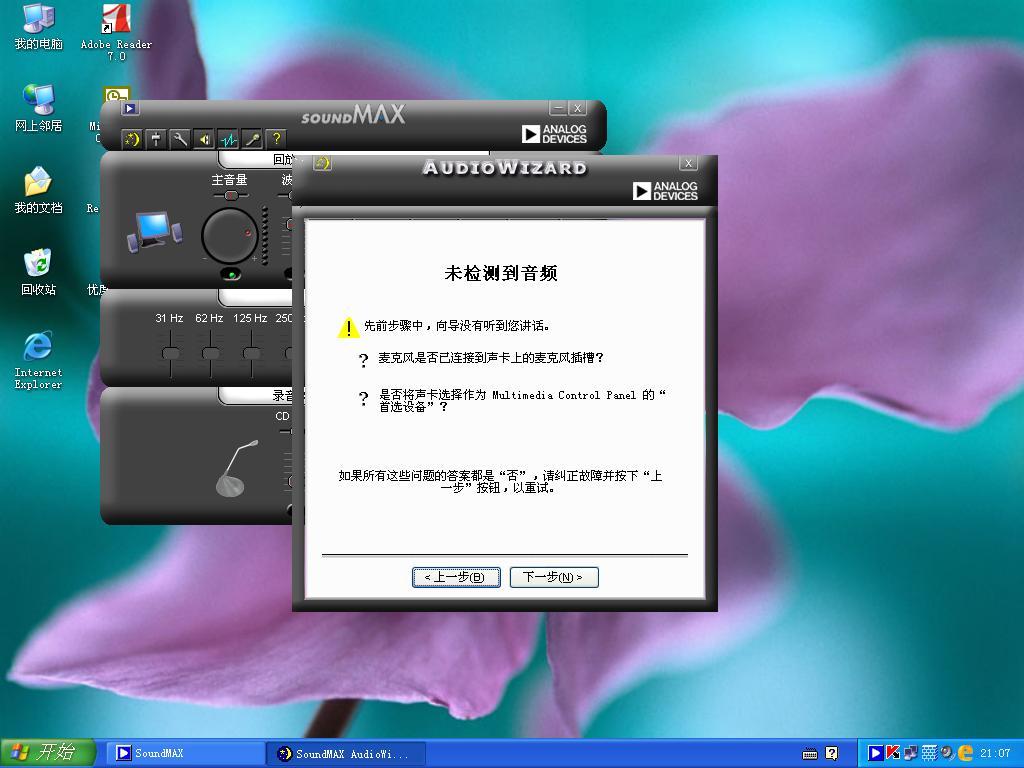1024x768 pixels.
Task: Open the AudioWizard moon-and-stars icon in SoundMAX toolbar
Action: 132,138
